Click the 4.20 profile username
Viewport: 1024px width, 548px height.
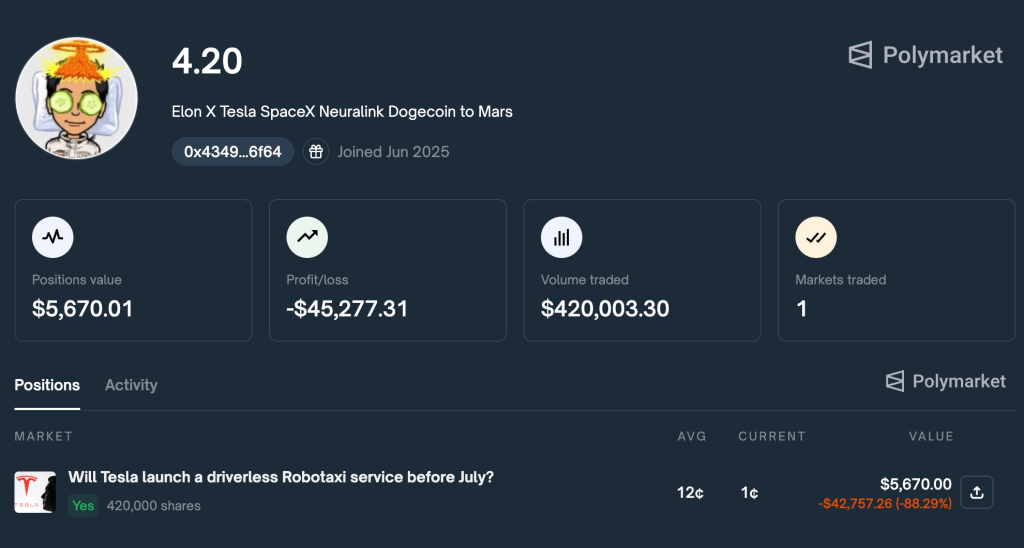[207, 61]
